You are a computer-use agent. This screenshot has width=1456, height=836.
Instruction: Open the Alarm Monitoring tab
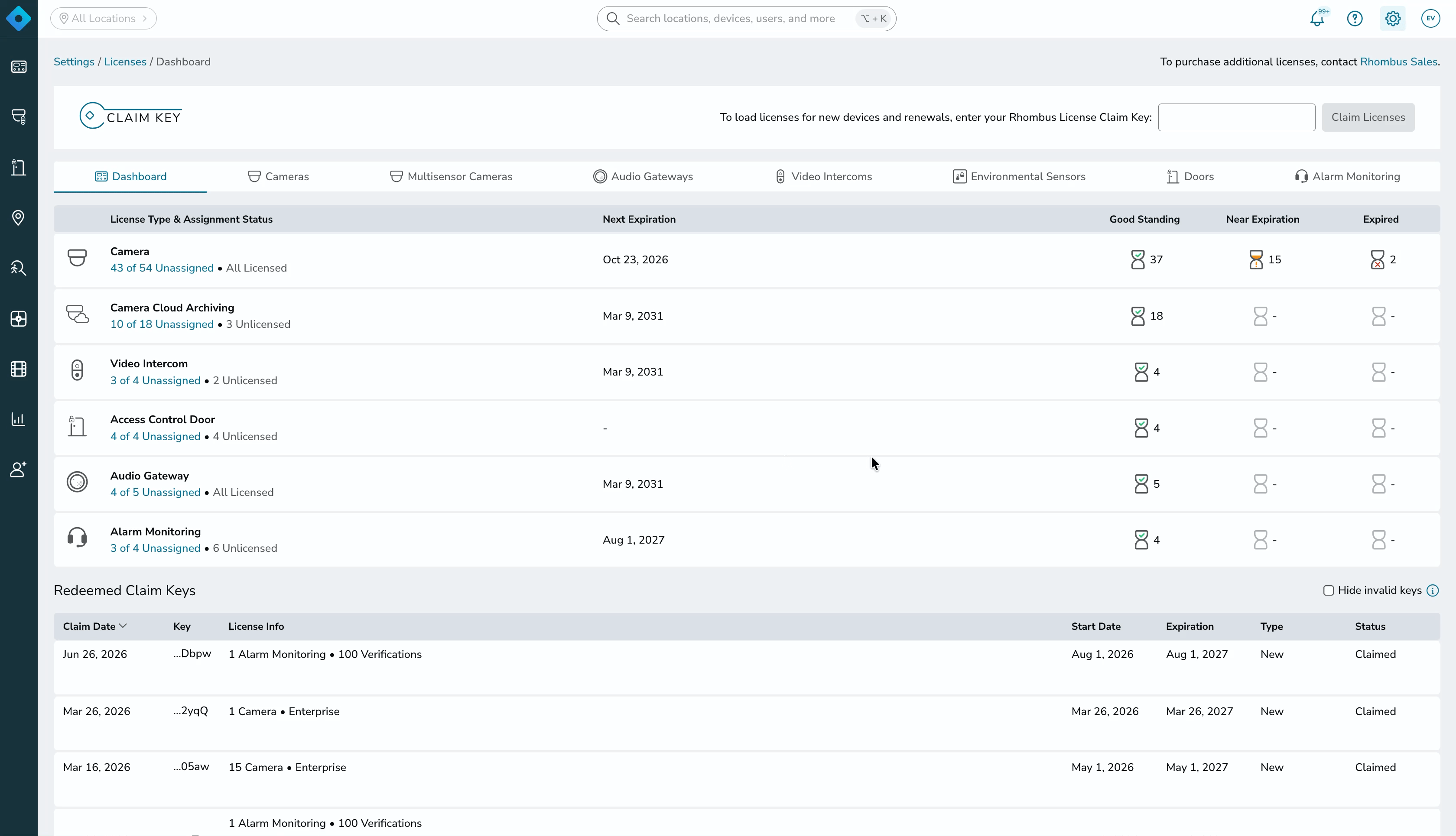(x=1347, y=176)
